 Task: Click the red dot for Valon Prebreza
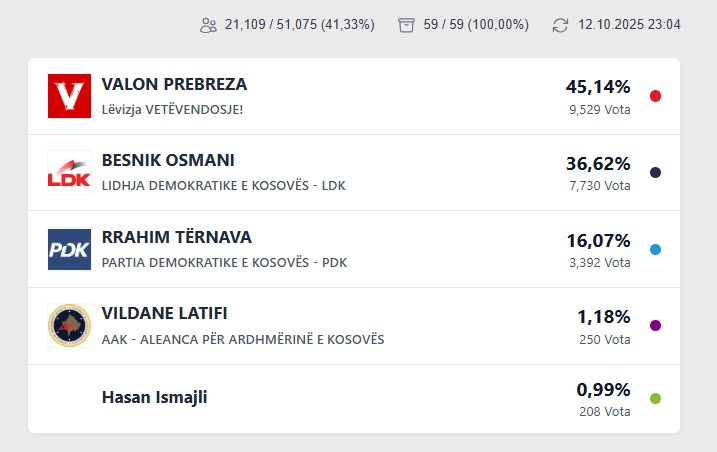(x=655, y=96)
